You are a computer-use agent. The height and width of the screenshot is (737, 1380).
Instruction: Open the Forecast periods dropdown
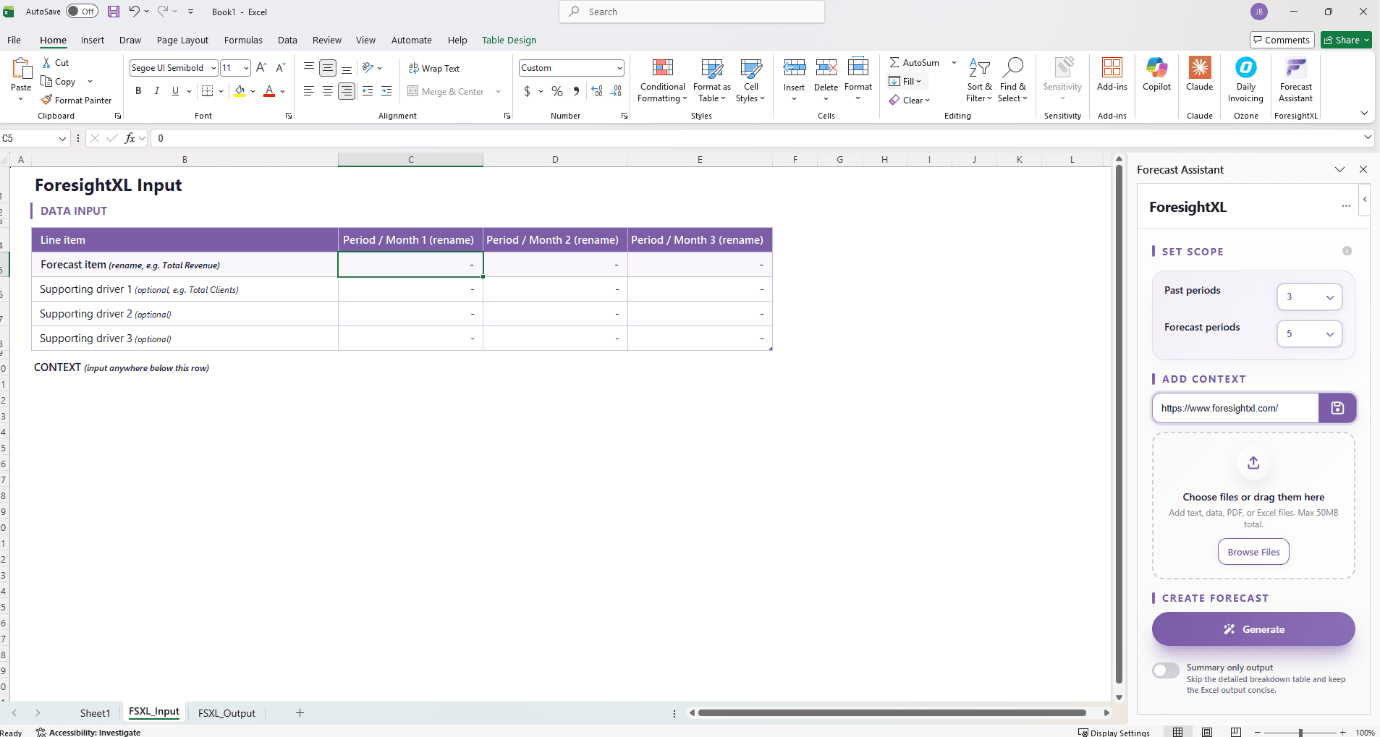[x=1309, y=334]
